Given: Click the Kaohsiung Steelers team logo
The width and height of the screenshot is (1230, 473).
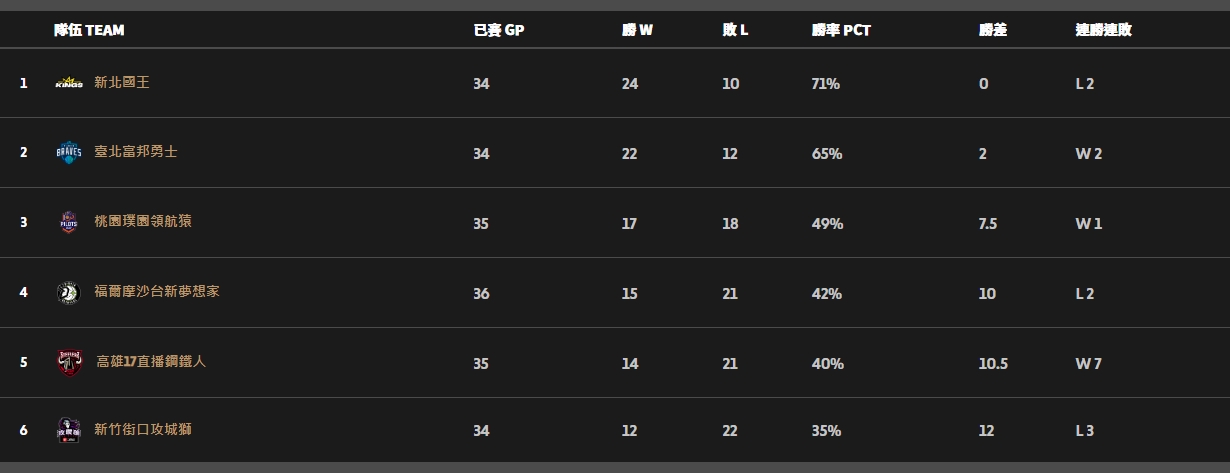Looking at the screenshot, I should [69, 362].
